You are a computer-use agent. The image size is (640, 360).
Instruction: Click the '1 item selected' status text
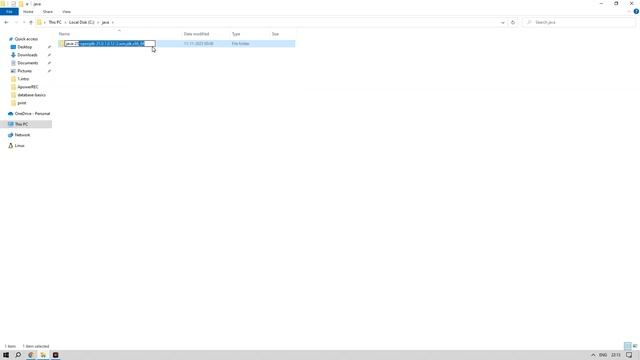36,346
